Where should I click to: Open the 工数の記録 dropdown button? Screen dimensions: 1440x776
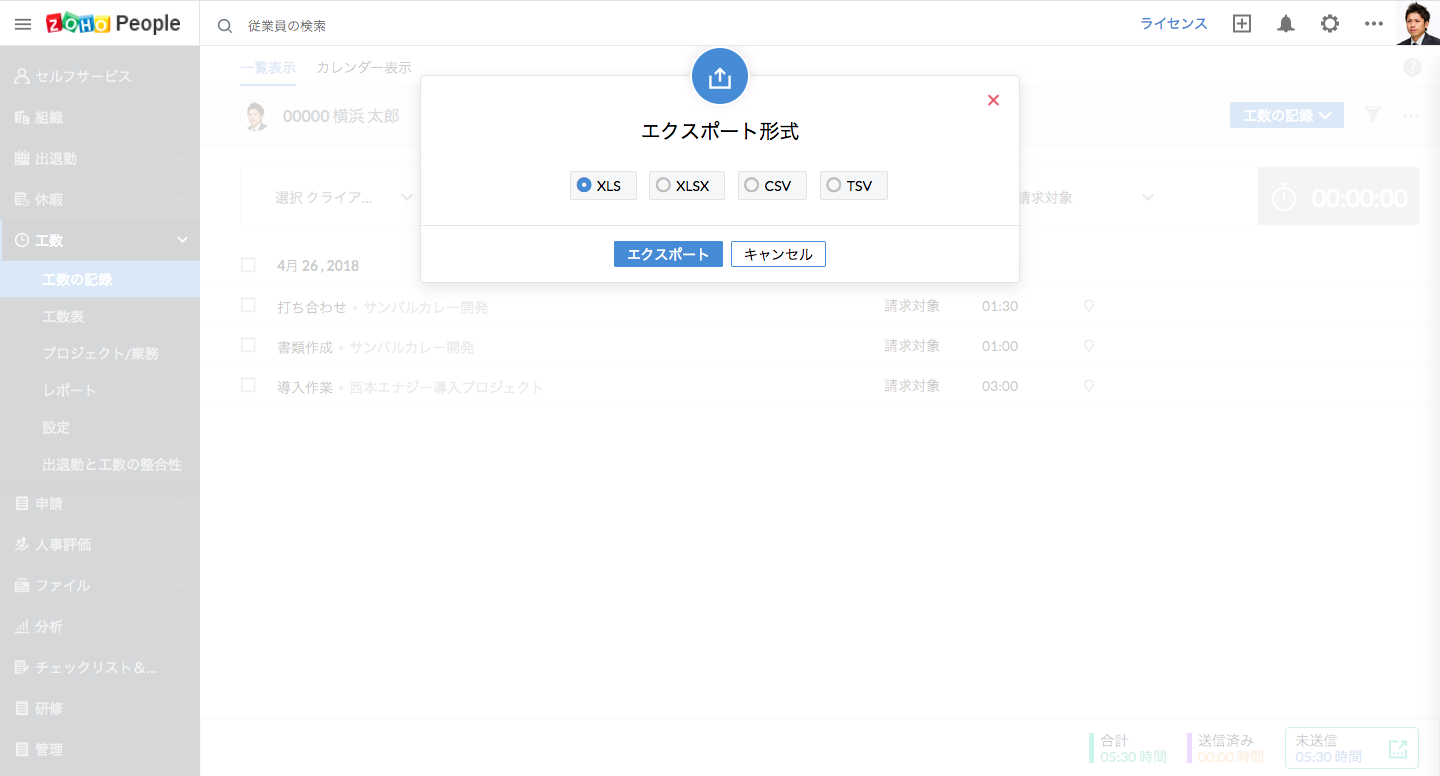click(1287, 115)
